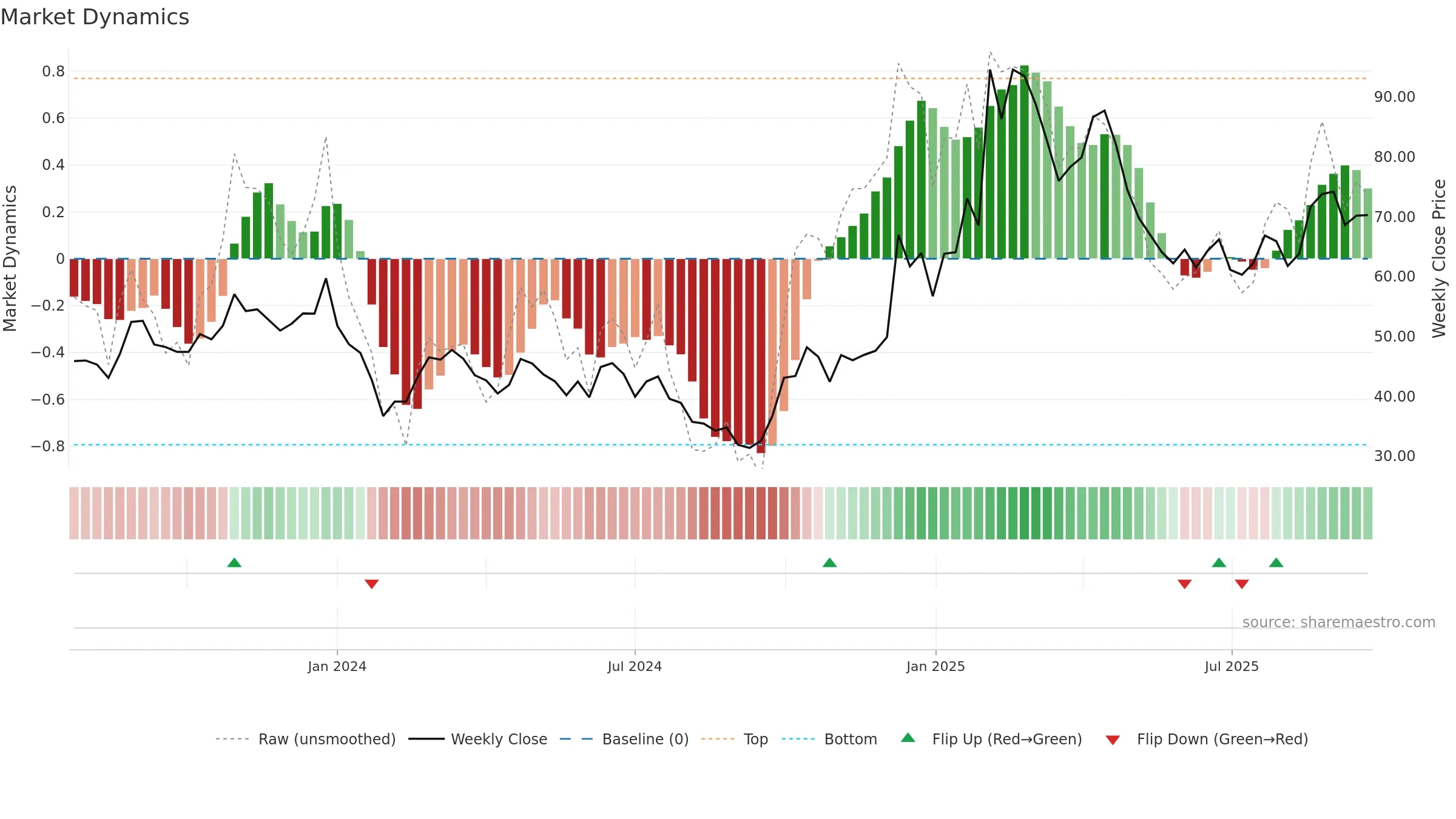Click the 30.00 right axis price label

point(1395,456)
